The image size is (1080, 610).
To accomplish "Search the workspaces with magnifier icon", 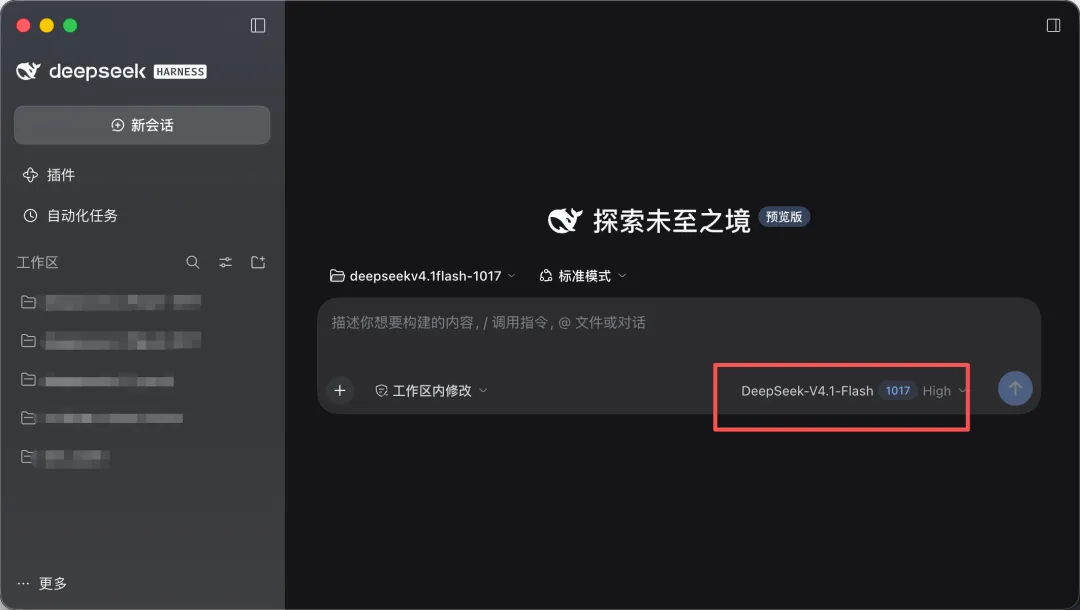I will (193, 262).
